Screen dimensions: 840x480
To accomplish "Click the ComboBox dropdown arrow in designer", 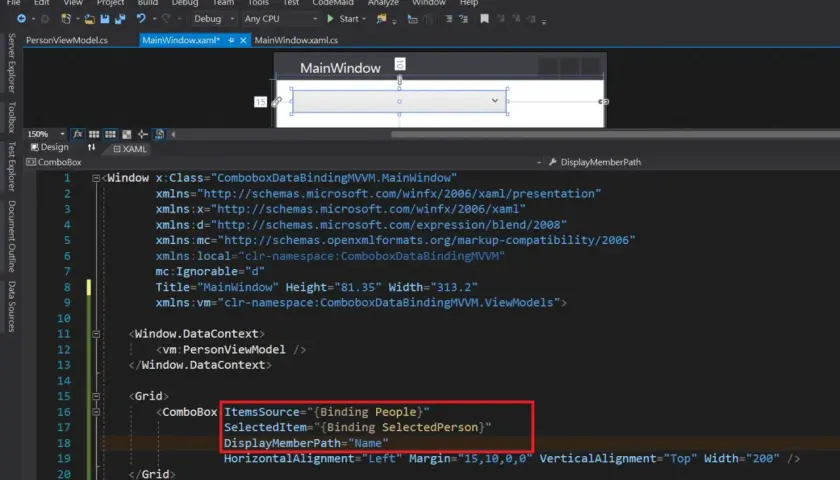I will pyautogui.click(x=495, y=101).
